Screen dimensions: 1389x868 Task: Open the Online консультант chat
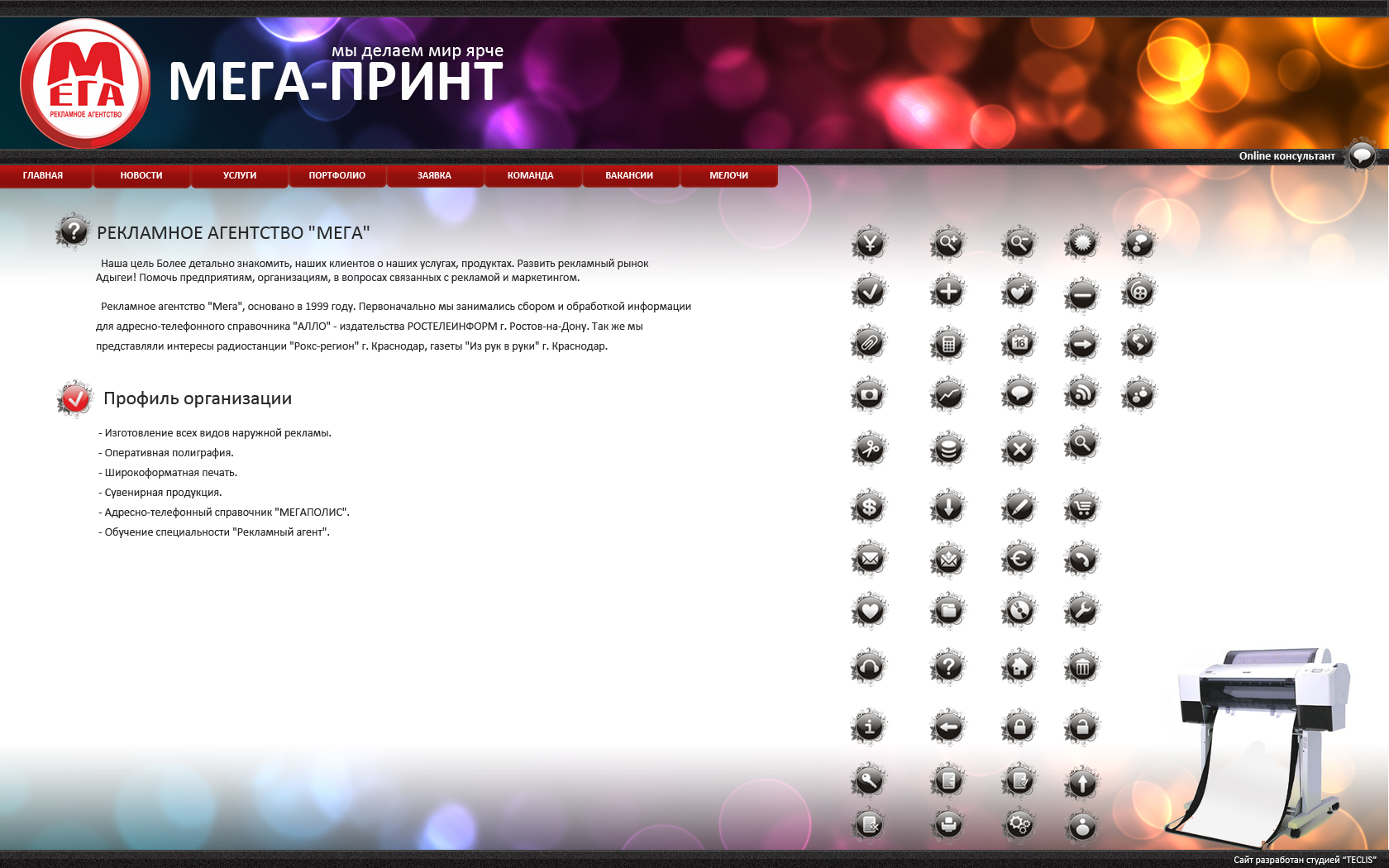[x=1360, y=155]
